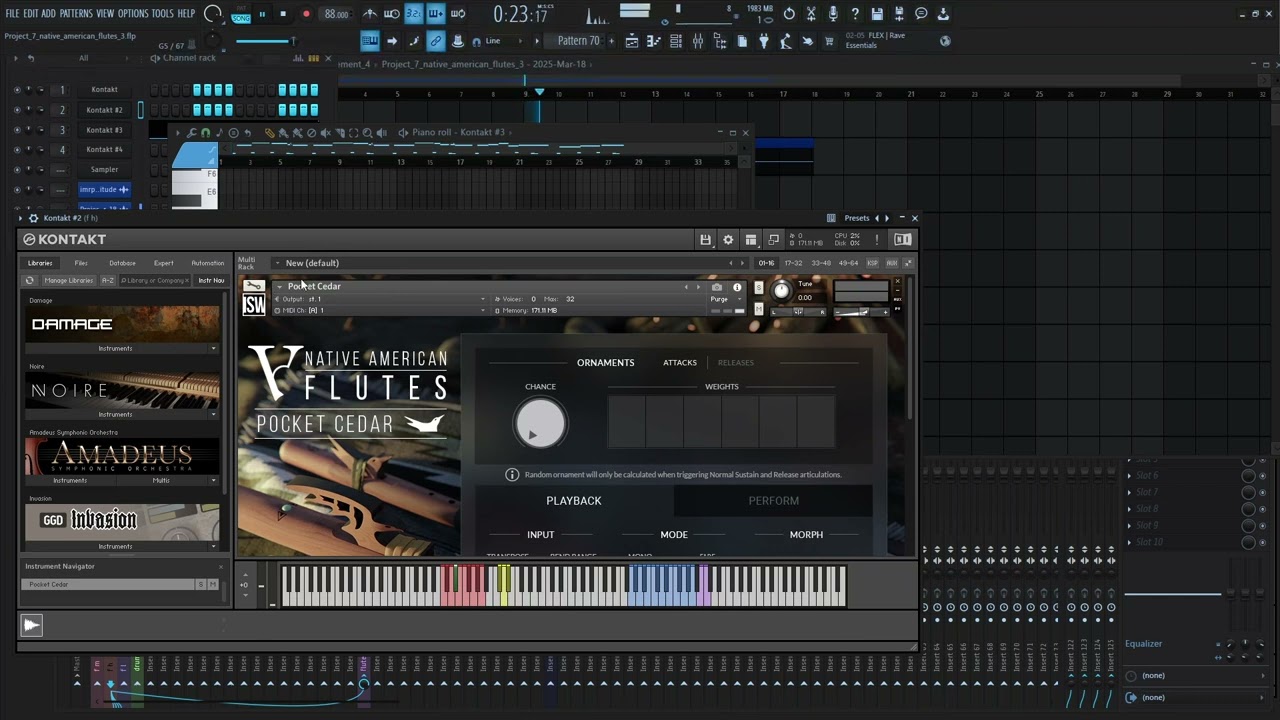Image resolution: width=1280 pixels, height=720 pixels.
Task: Click the library search field
Action: pyautogui.click(x=154, y=281)
